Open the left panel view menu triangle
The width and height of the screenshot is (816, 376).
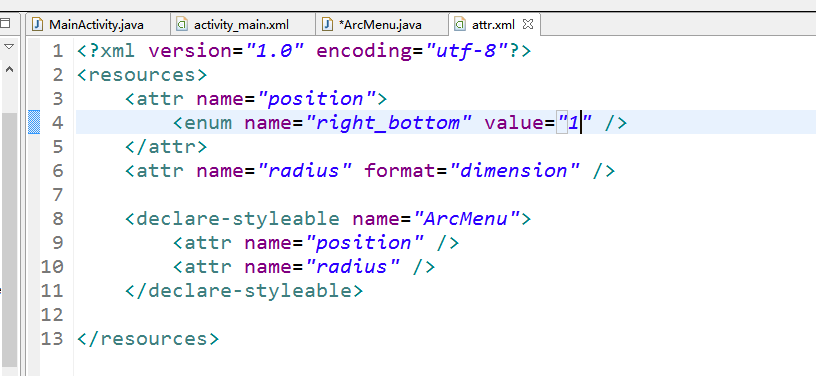tap(8, 47)
